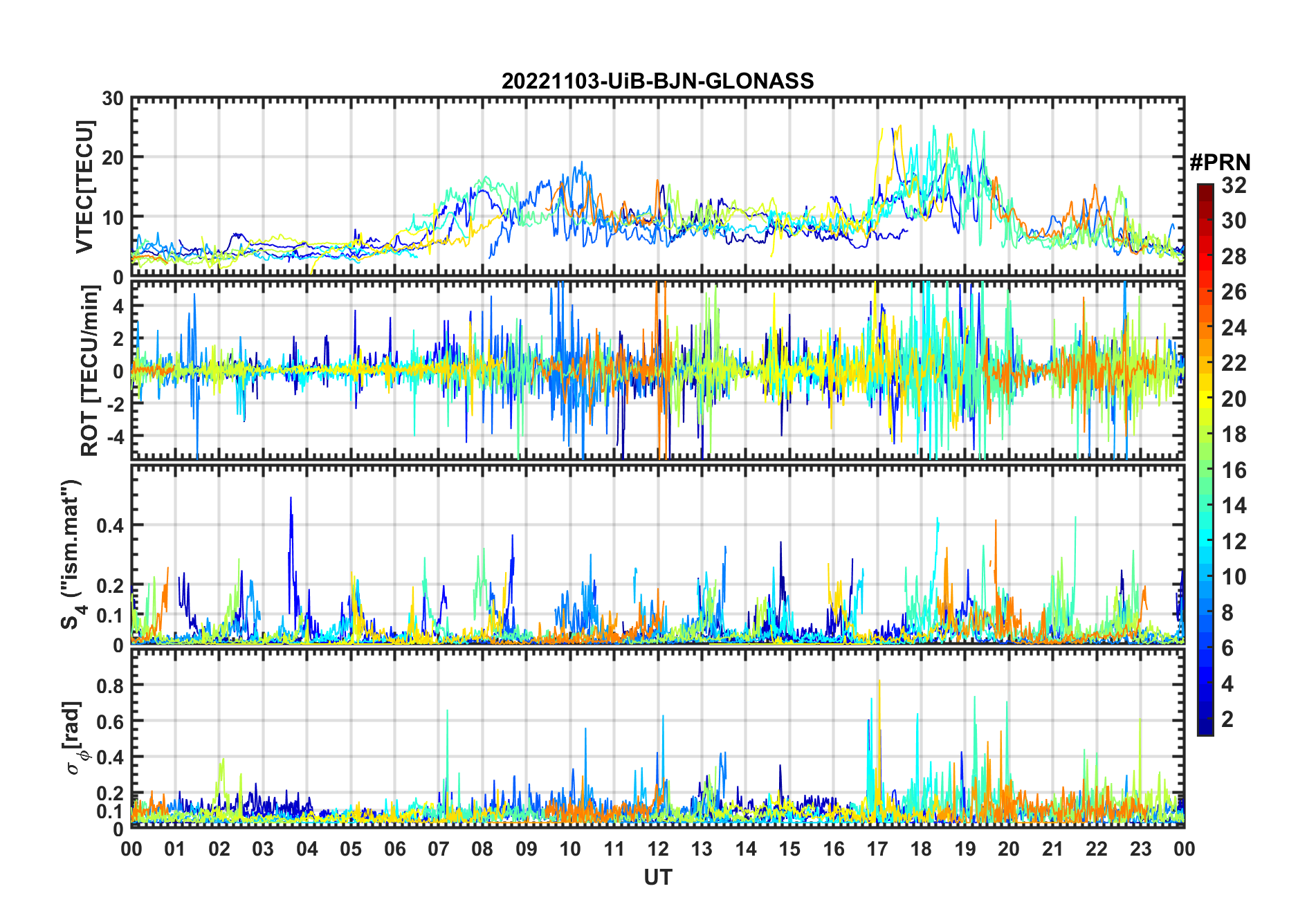Image resolution: width=1316 pixels, height=920 pixels.
Task: Click the #PRN colorbar title
Action: (x=1220, y=163)
